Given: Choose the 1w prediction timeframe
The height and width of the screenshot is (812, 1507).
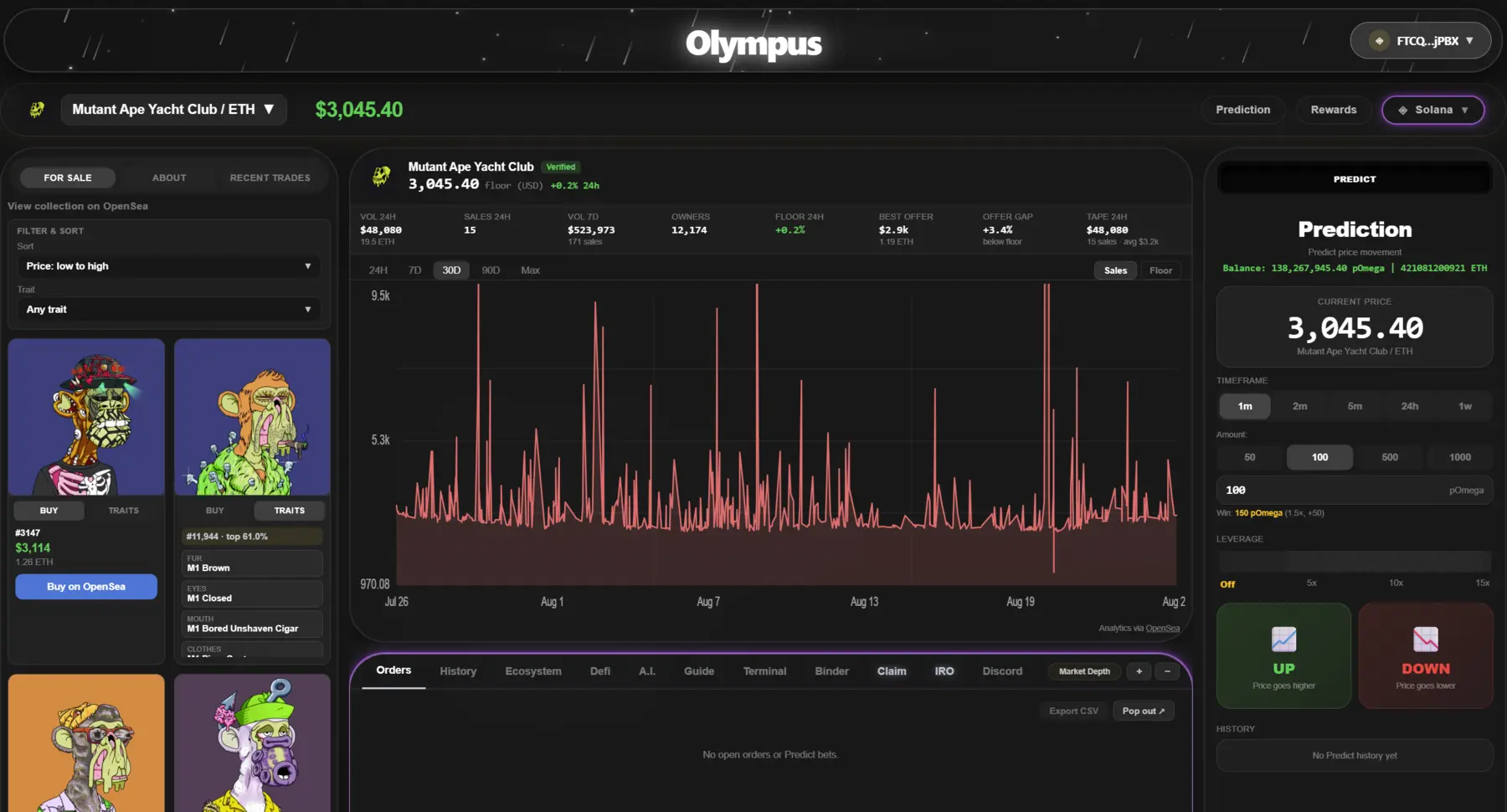Looking at the screenshot, I should point(1465,406).
